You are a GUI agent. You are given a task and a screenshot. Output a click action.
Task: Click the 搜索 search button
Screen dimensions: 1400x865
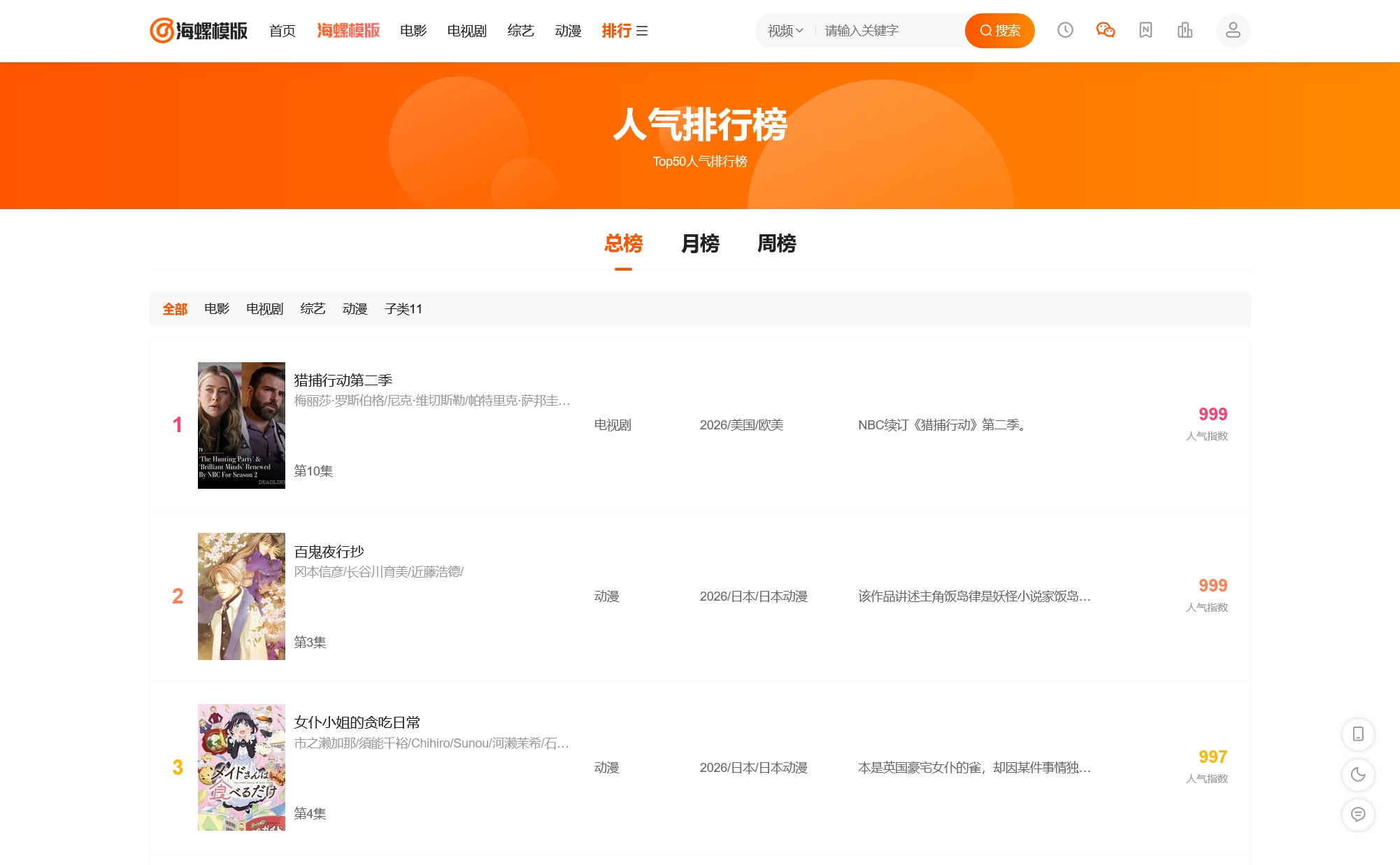click(999, 30)
